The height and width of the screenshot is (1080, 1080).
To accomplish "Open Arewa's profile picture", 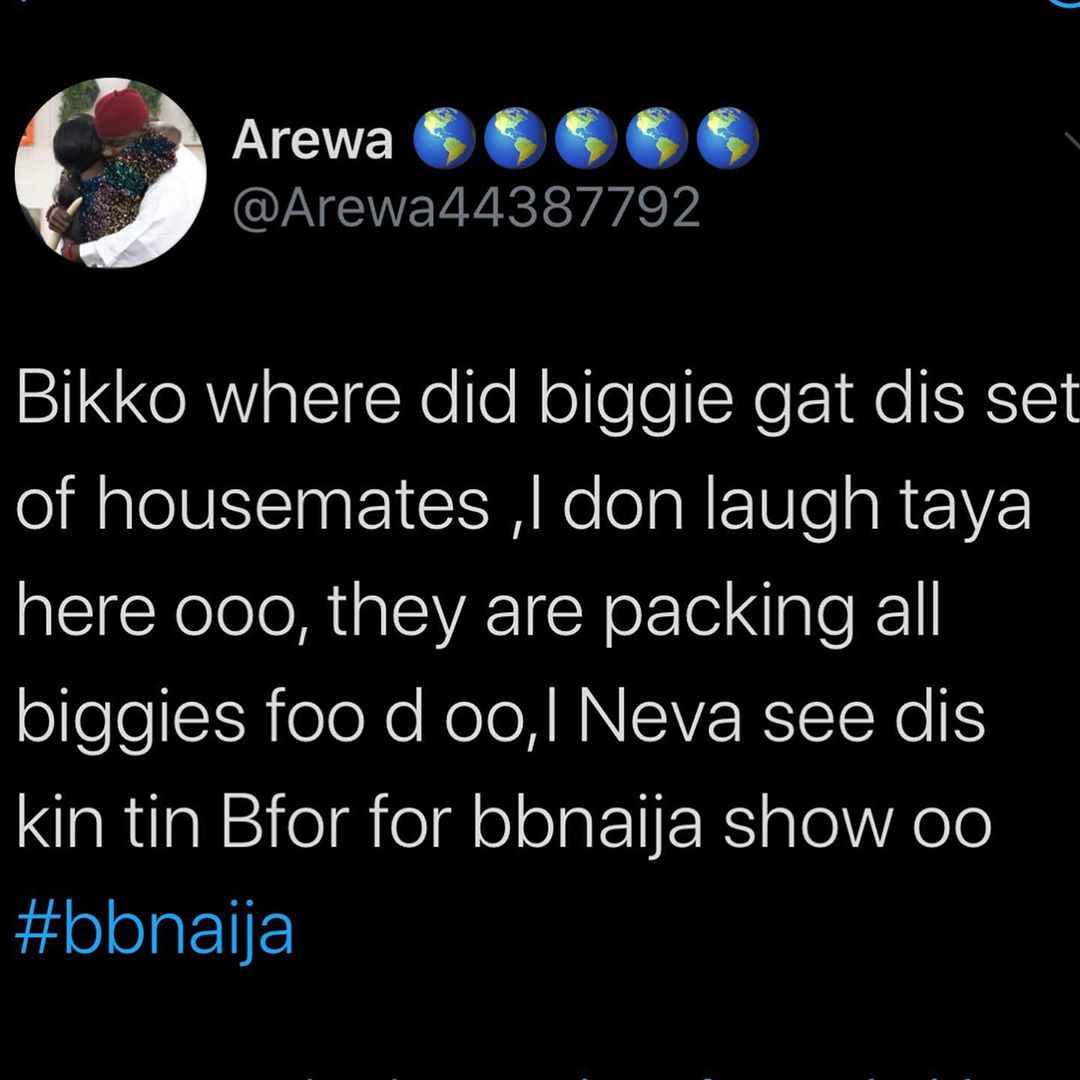I will point(110,173).
